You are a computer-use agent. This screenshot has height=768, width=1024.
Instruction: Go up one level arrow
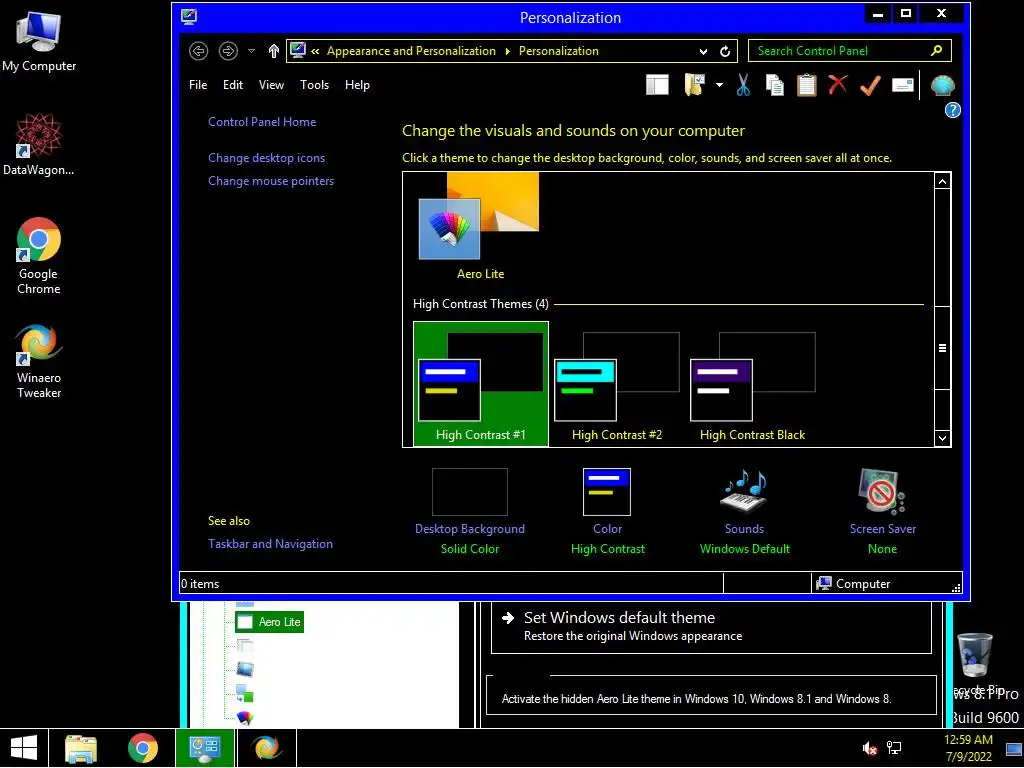click(274, 51)
